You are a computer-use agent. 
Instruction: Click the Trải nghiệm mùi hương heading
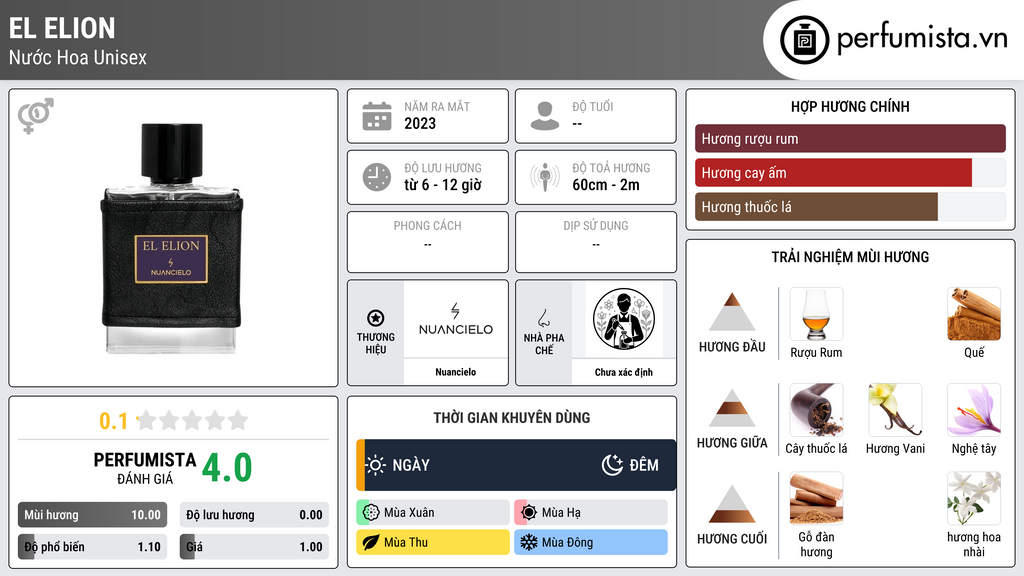[x=850, y=257]
